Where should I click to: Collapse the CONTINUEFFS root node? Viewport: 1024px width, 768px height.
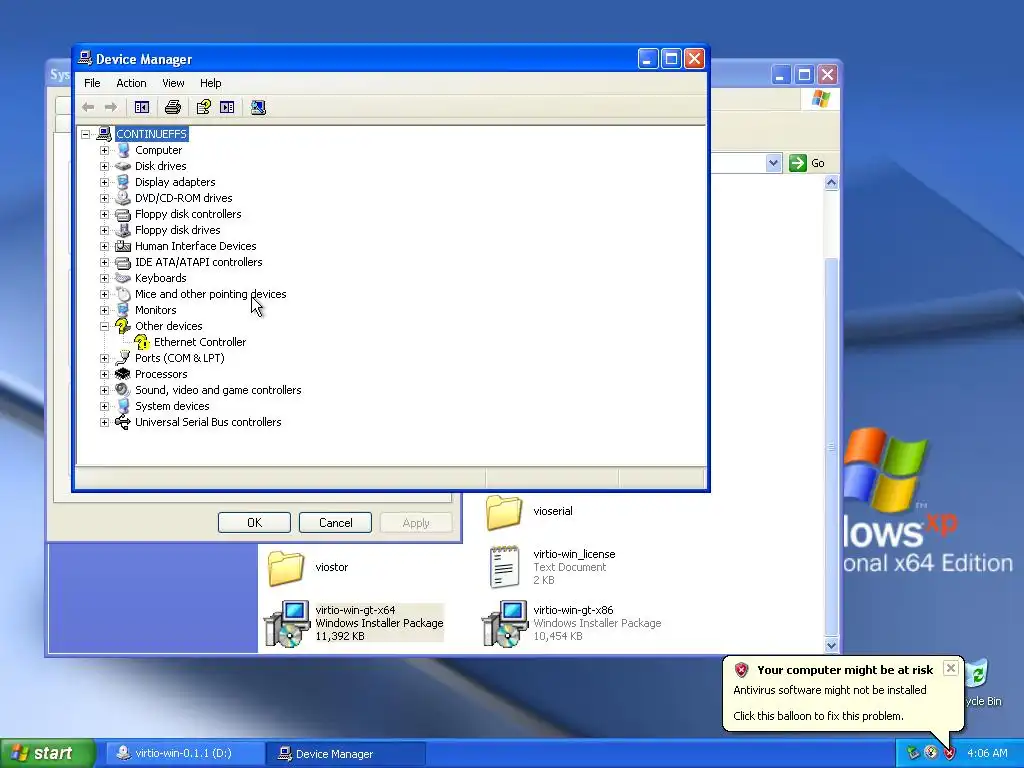pyautogui.click(x=86, y=134)
